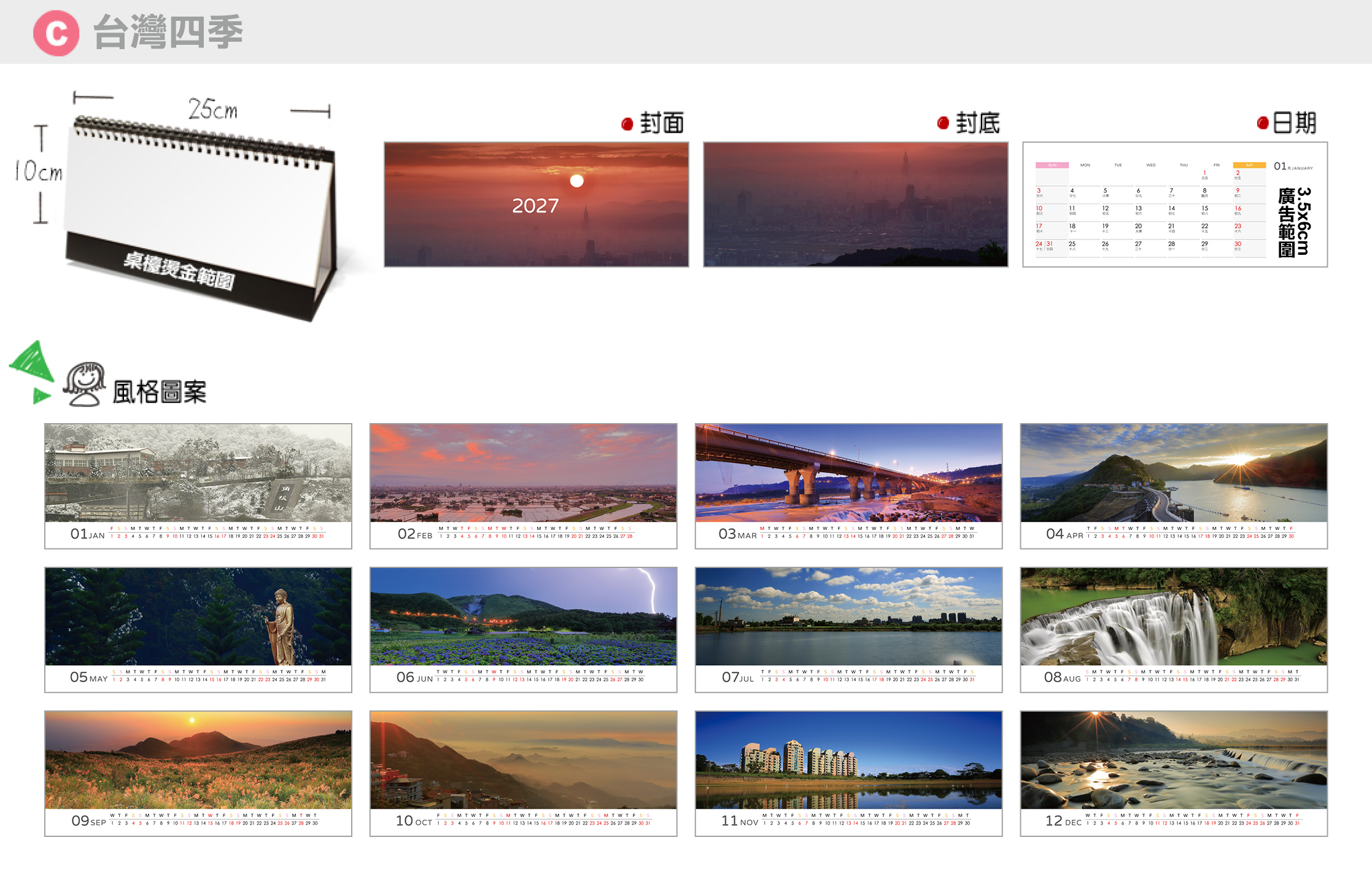This screenshot has height=875, width=1372.
Task: Select the 11 NOV lakeside buildings thumbnail
Action: [848, 773]
